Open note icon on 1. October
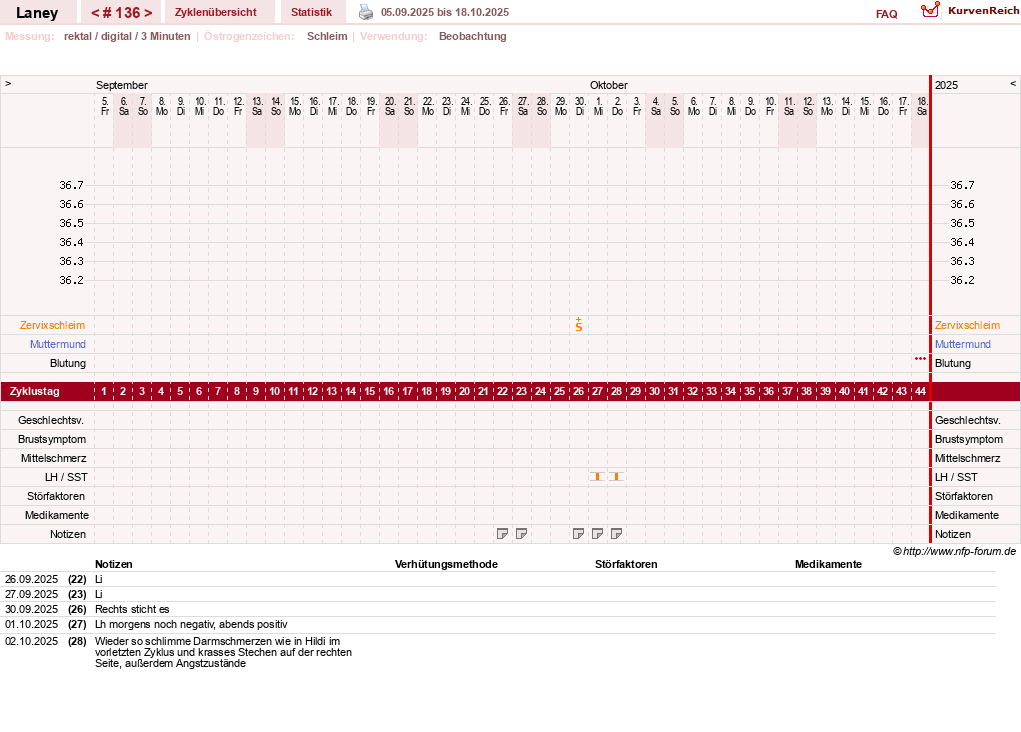The width and height of the screenshot is (1021, 732). click(x=597, y=534)
